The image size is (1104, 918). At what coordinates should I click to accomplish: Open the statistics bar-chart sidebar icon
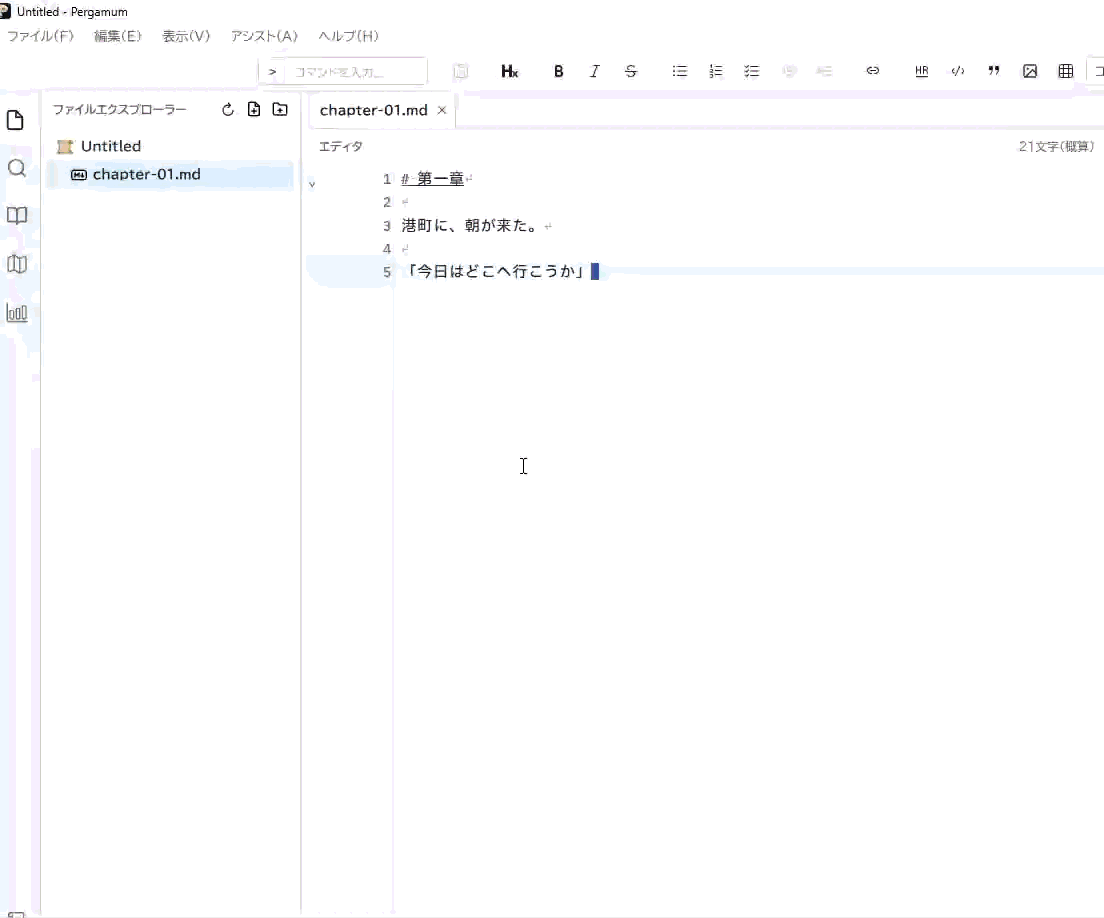17,313
